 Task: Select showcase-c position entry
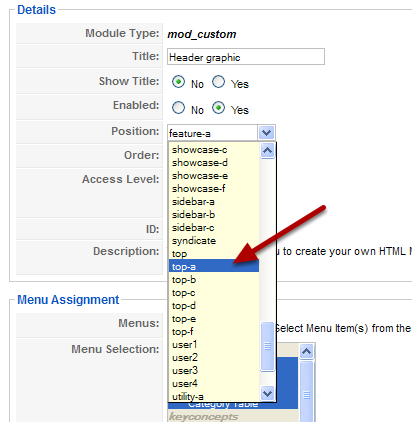214,150
